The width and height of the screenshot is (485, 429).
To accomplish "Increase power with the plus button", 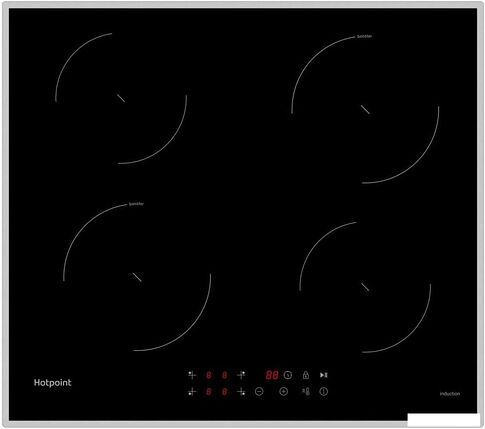I will [x=283, y=392].
